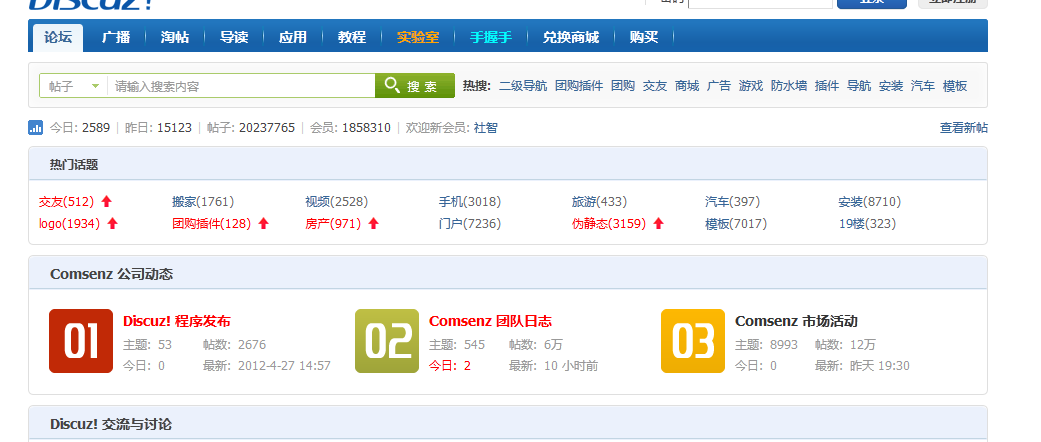Open the 应用 nav item
1041x442 pixels.
click(293, 37)
